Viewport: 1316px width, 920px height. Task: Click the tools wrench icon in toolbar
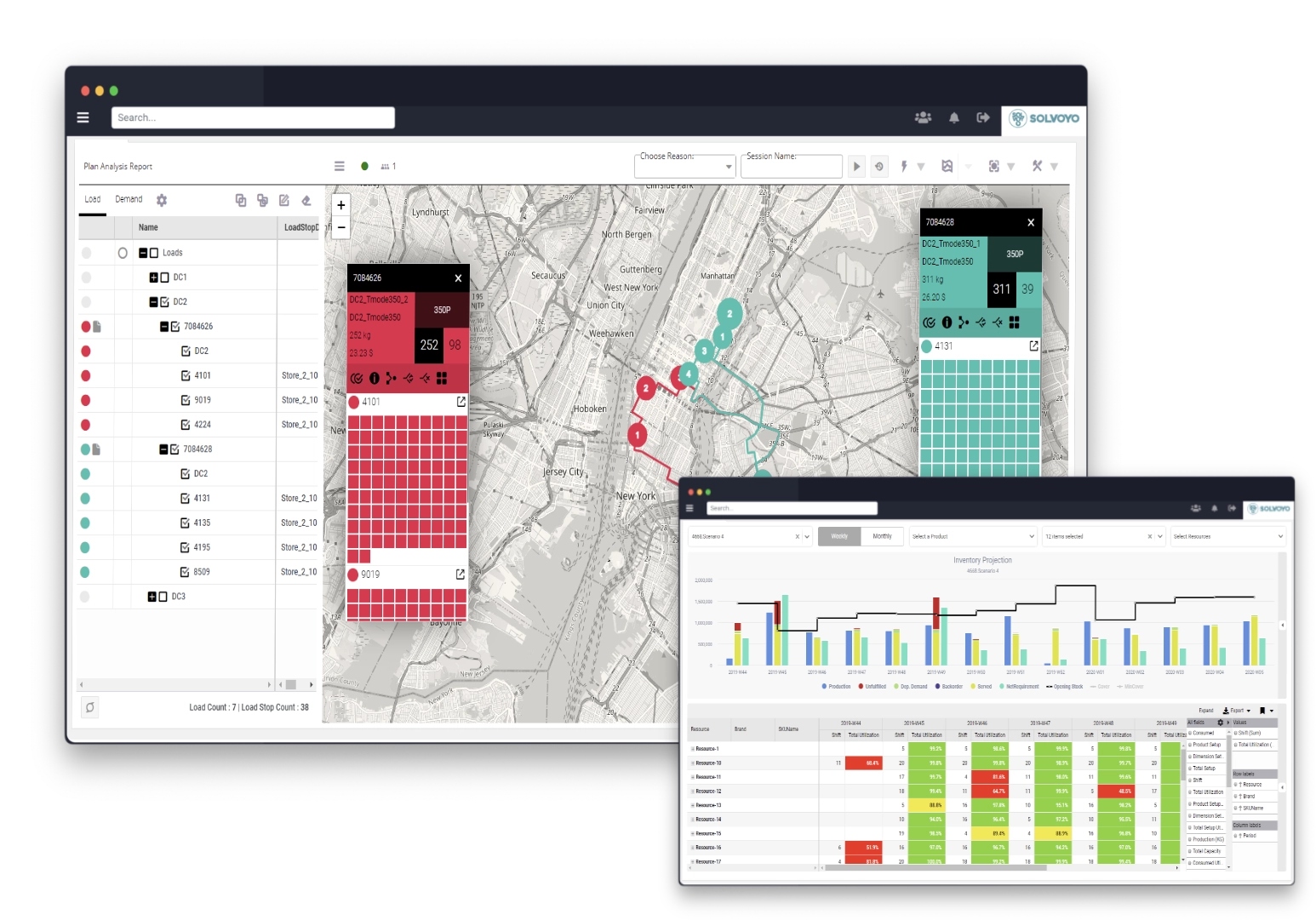1037,166
